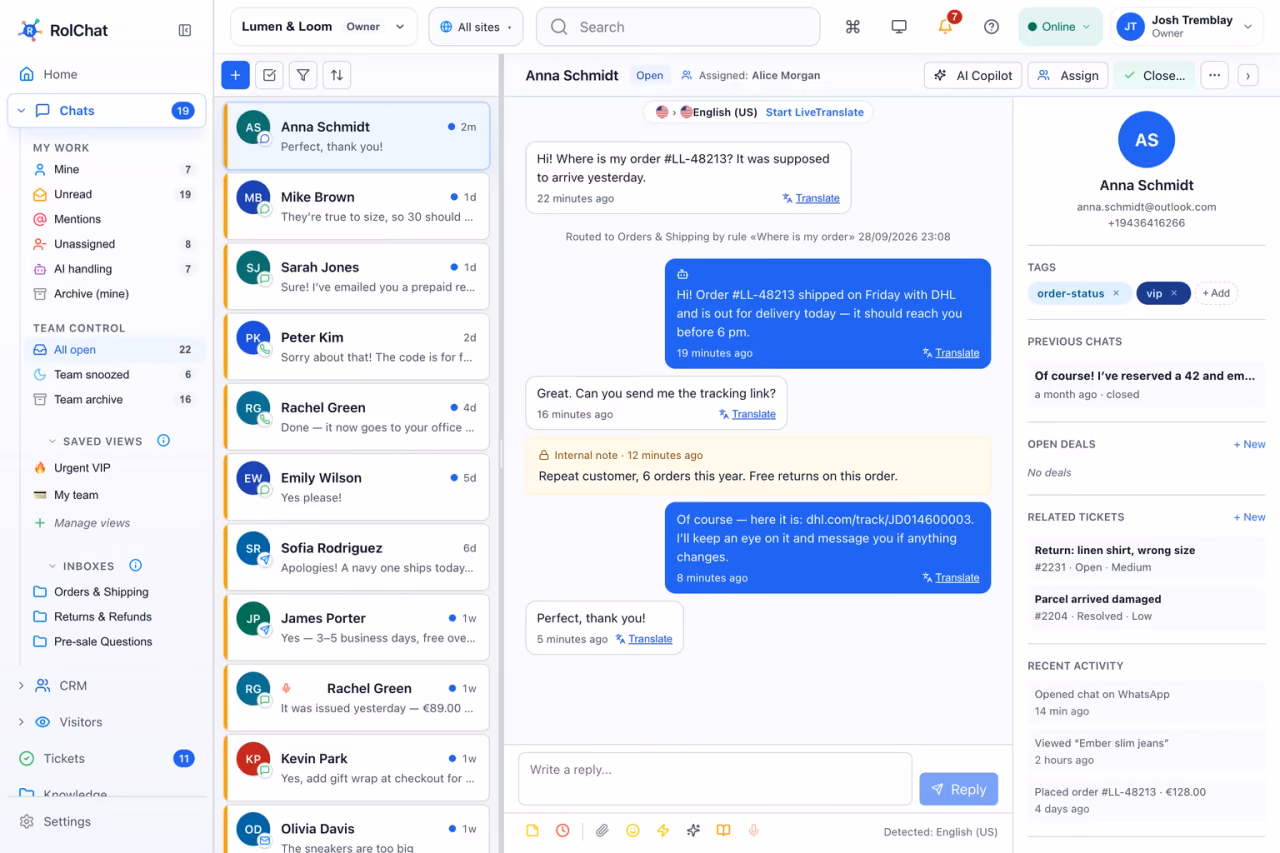Insert a canned reply via lightning icon
The width and height of the screenshot is (1280, 853).
(662, 831)
